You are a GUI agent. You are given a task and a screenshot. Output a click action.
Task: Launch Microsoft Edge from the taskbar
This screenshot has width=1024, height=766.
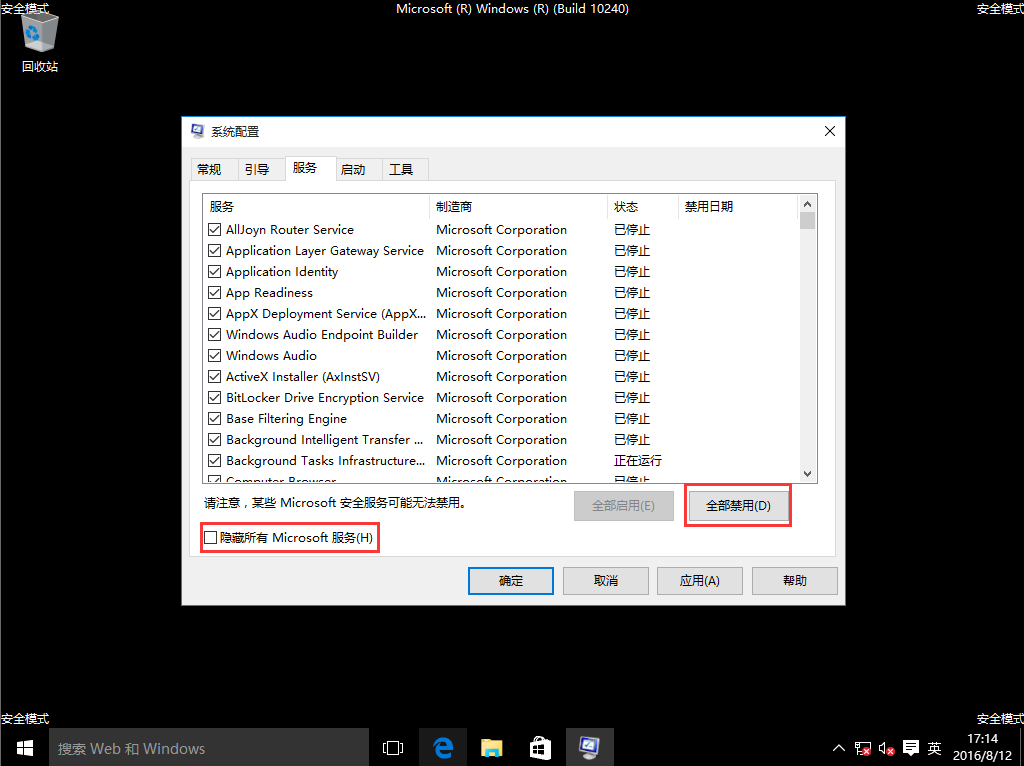(443, 748)
